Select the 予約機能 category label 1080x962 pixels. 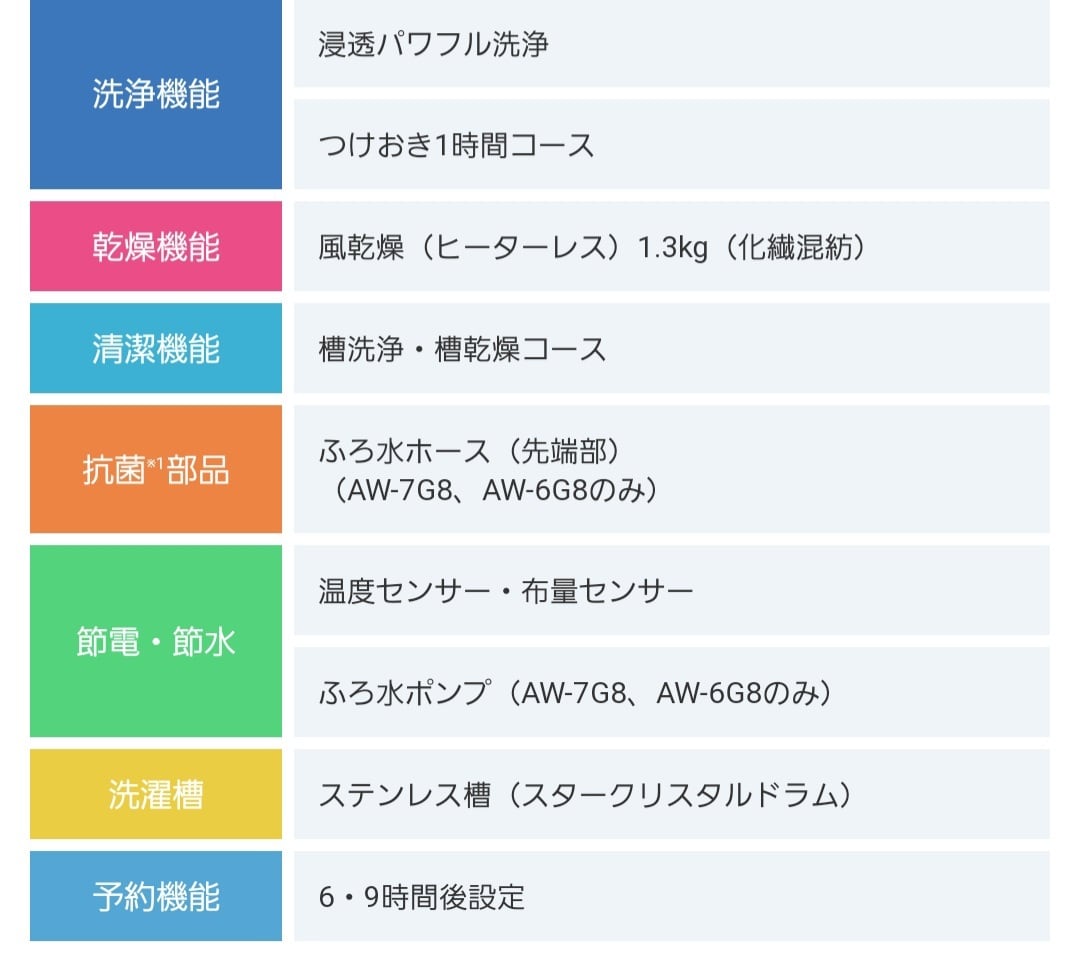pos(156,897)
